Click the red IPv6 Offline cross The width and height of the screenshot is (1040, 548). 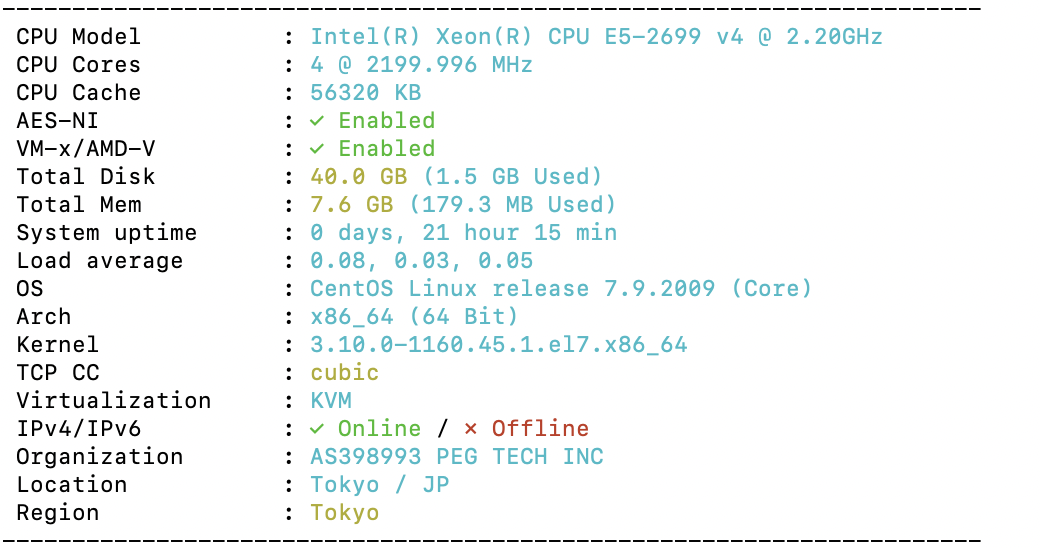(x=470, y=429)
